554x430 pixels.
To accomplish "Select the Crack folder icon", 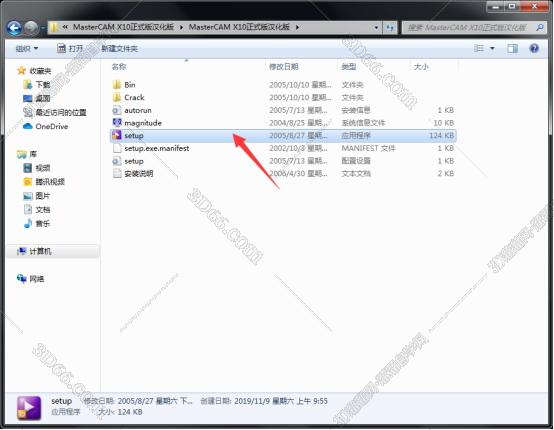I will point(117,98).
